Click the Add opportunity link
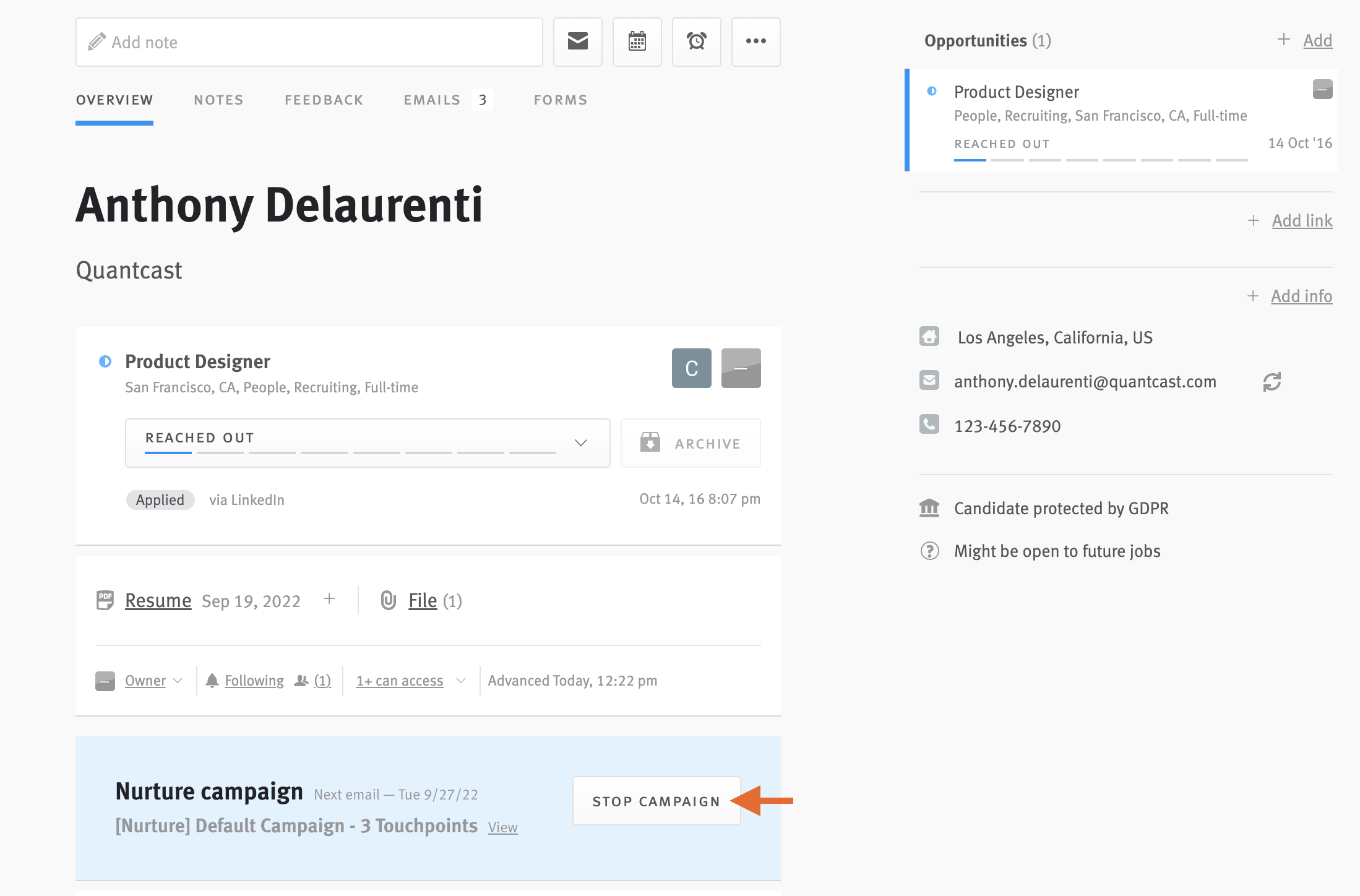This screenshot has width=1360, height=896. (x=1317, y=40)
